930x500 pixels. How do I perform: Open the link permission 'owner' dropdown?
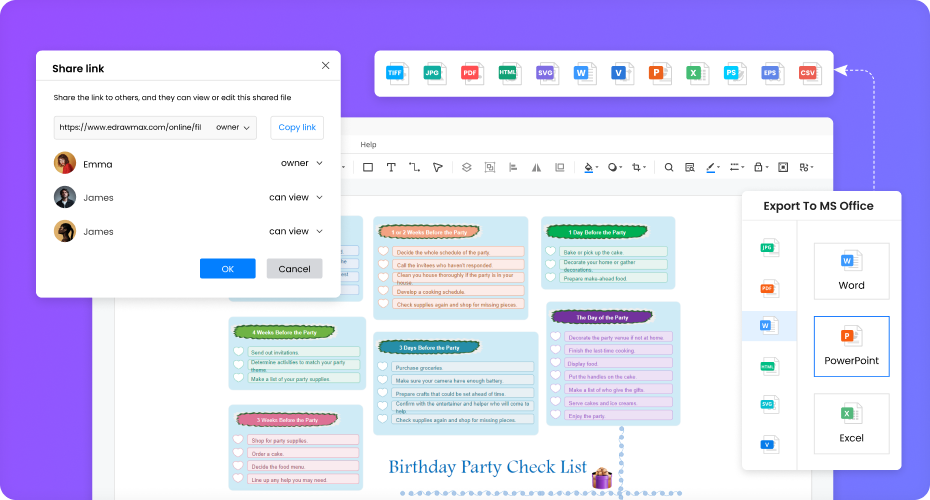[234, 127]
